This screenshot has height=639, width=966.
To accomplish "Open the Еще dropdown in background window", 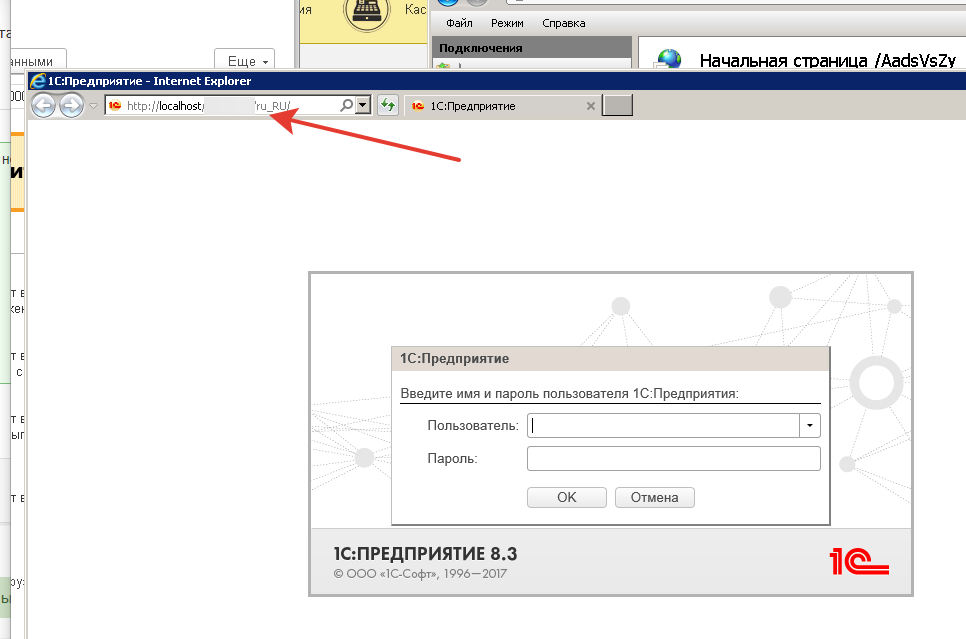I will pos(245,61).
